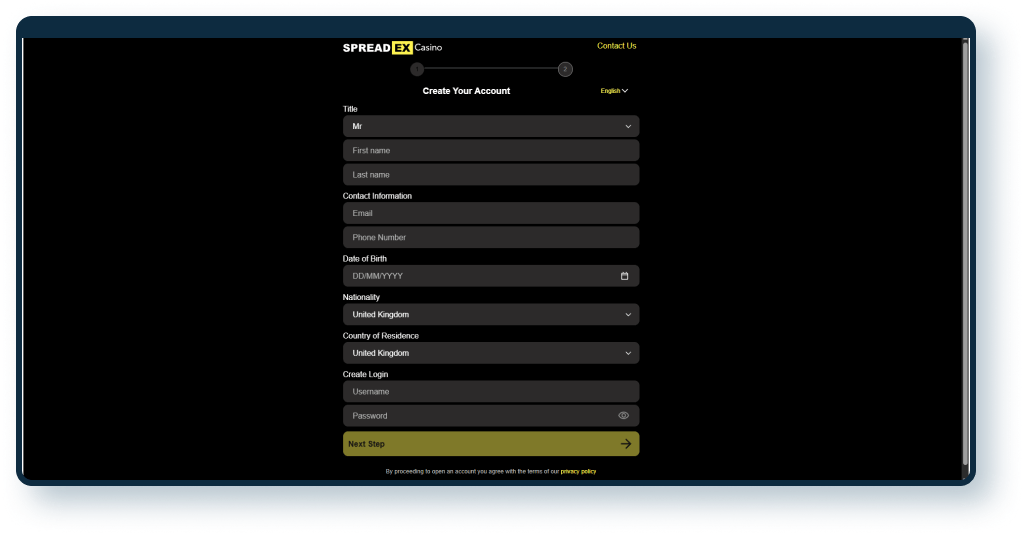Viewport: 1024px width, 534px height.
Task: Click the arrow on Next Step
Action: [626, 444]
